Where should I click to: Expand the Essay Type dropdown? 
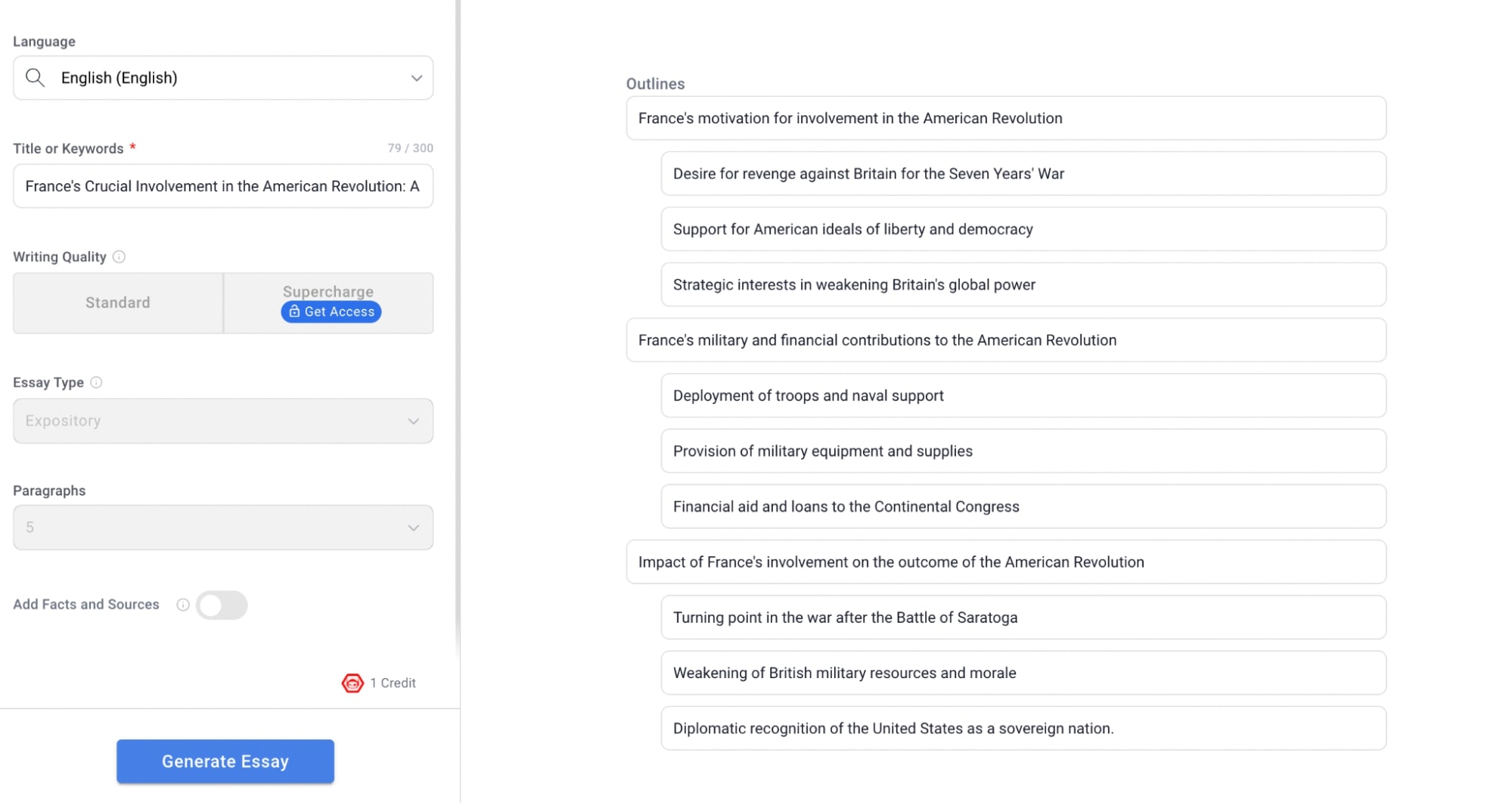pyautogui.click(x=413, y=422)
